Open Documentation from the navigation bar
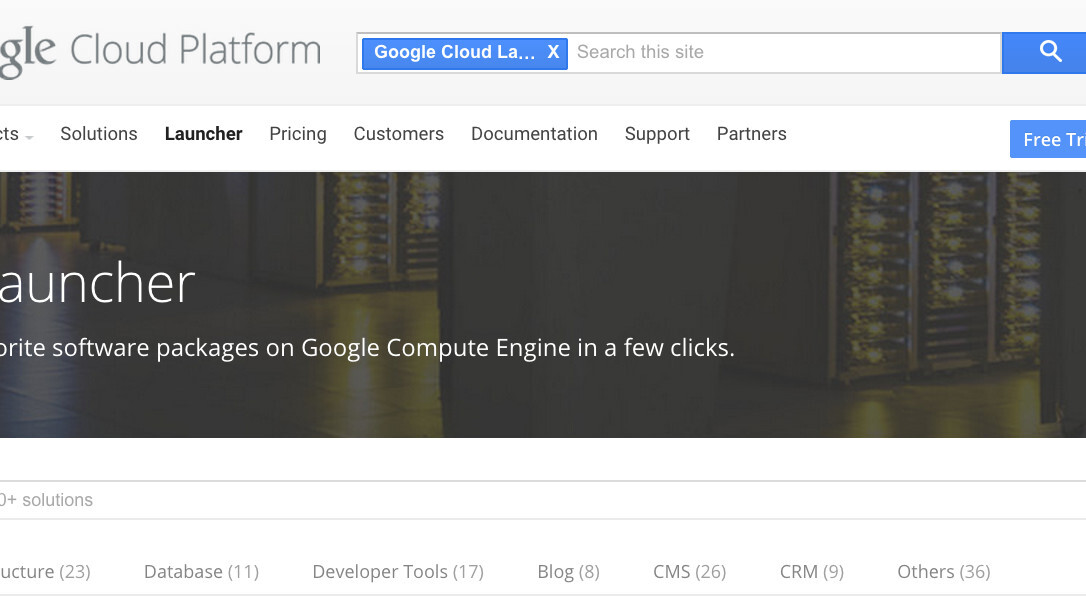This screenshot has width=1086, height=611. point(534,134)
